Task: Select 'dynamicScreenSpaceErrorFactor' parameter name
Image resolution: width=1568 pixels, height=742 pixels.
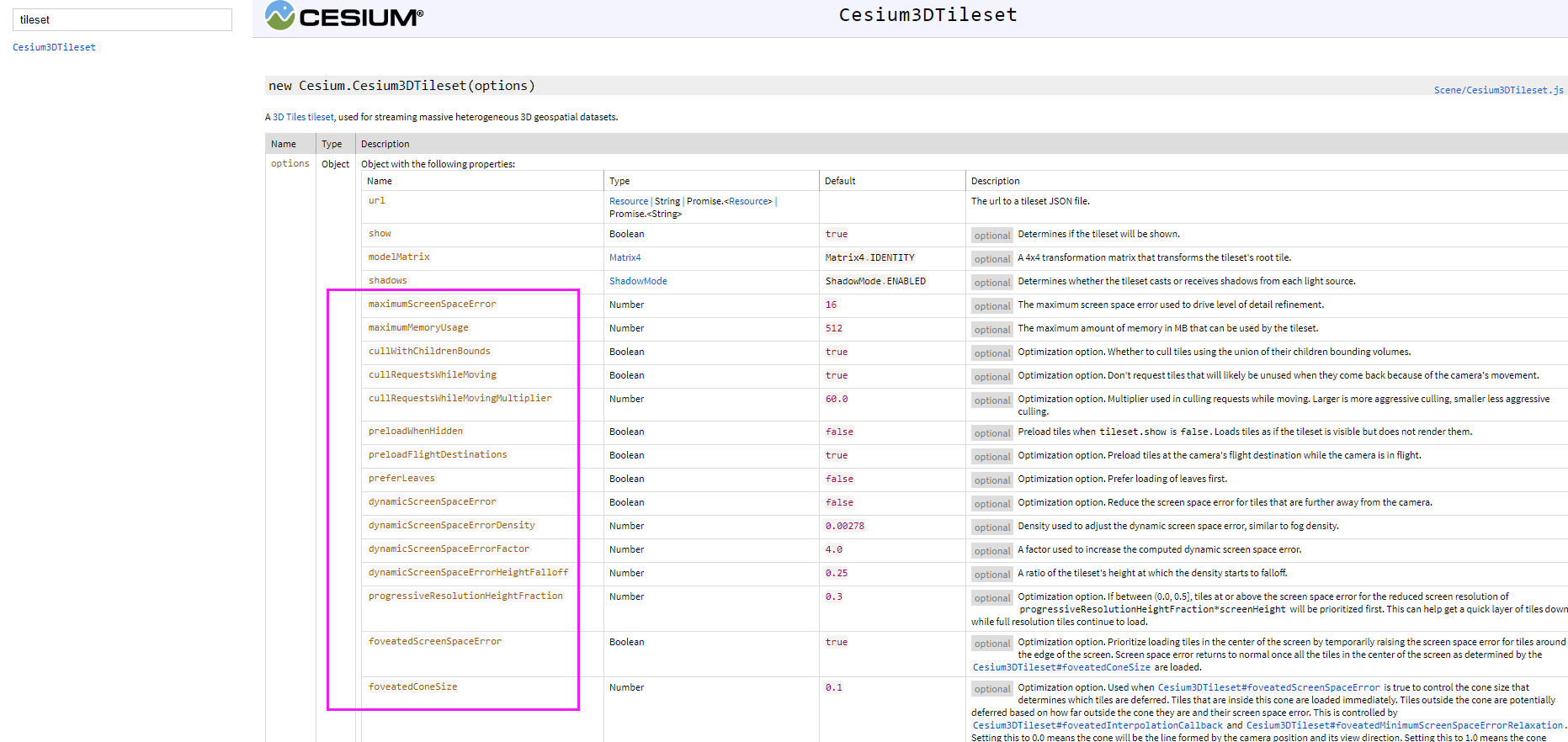Action: pos(449,549)
